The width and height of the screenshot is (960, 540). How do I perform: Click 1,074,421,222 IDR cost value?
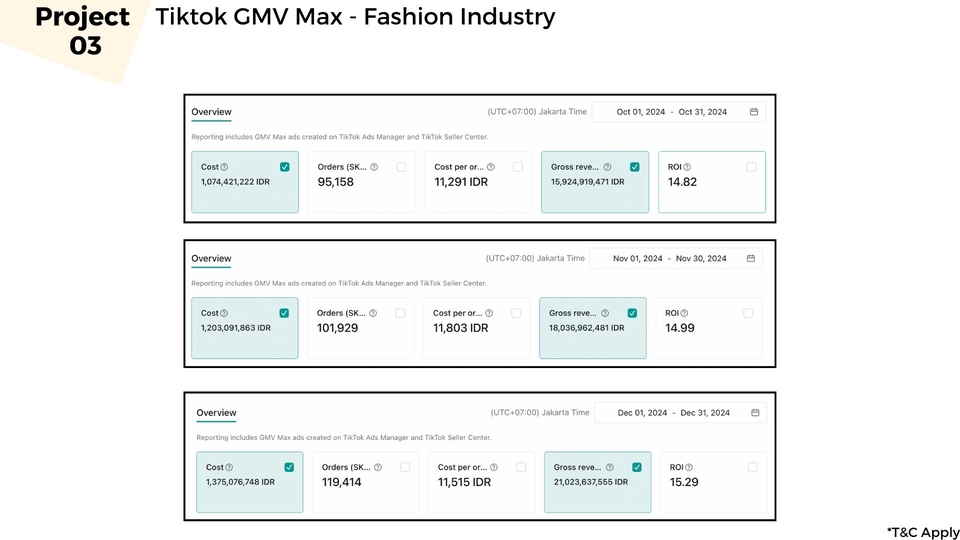(x=235, y=182)
